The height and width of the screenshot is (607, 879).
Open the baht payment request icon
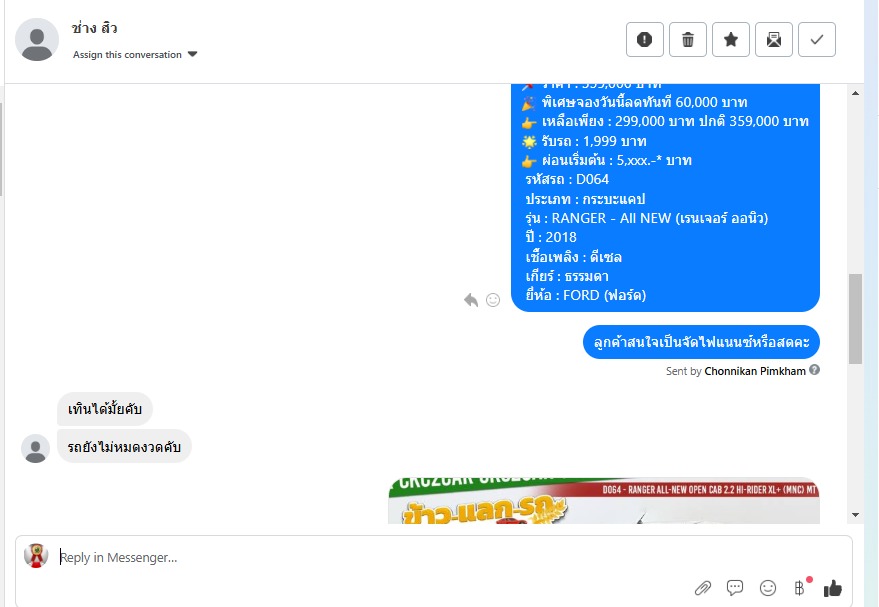(x=800, y=587)
